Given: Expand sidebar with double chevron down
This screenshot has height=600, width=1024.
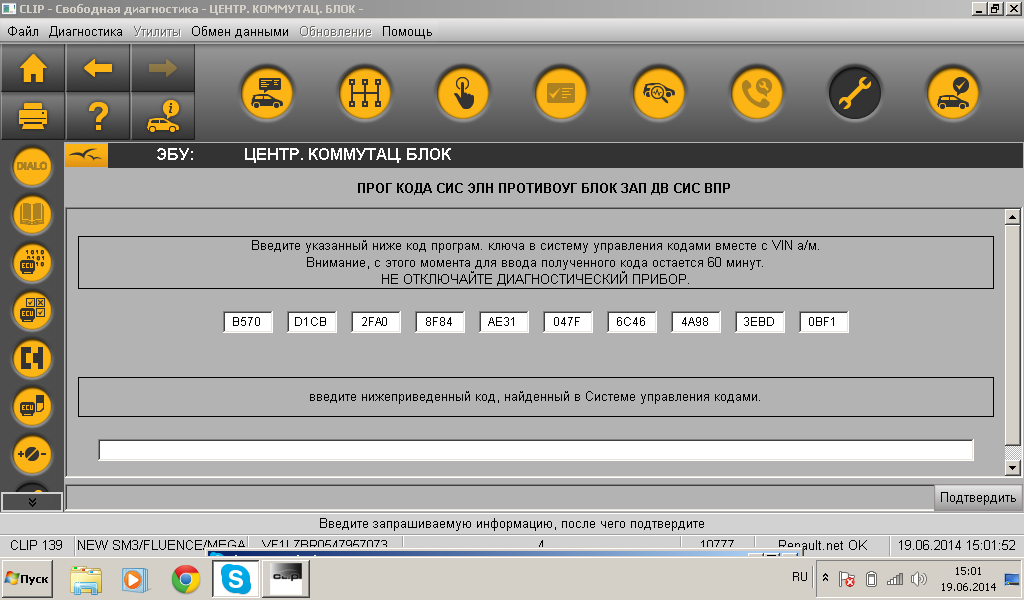Looking at the screenshot, I should 32,501.
